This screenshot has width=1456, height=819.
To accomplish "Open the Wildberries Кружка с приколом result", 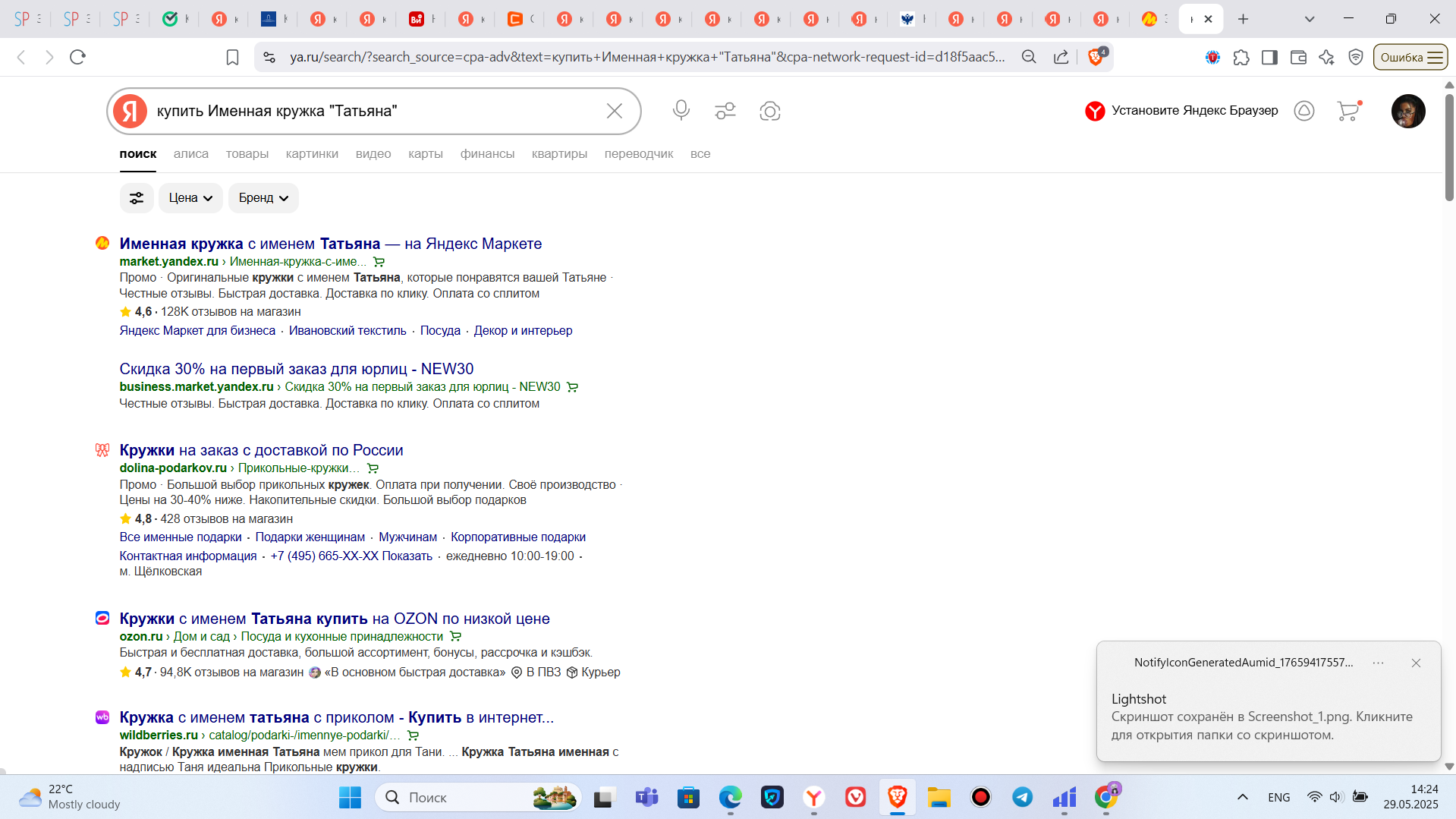I will (x=337, y=717).
